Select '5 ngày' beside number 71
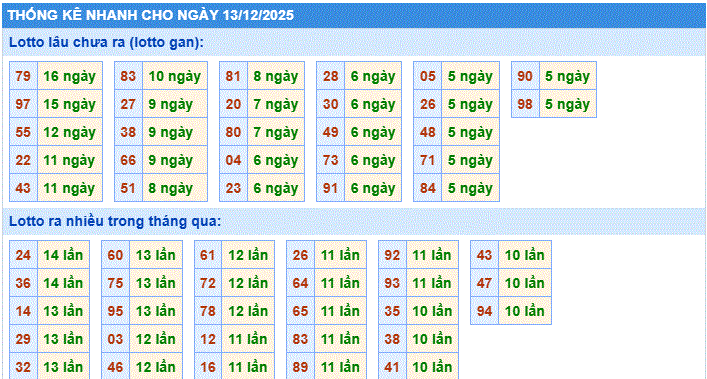Image resolution: width=707 pixels, height=379 pixels. tap(470, 160)
